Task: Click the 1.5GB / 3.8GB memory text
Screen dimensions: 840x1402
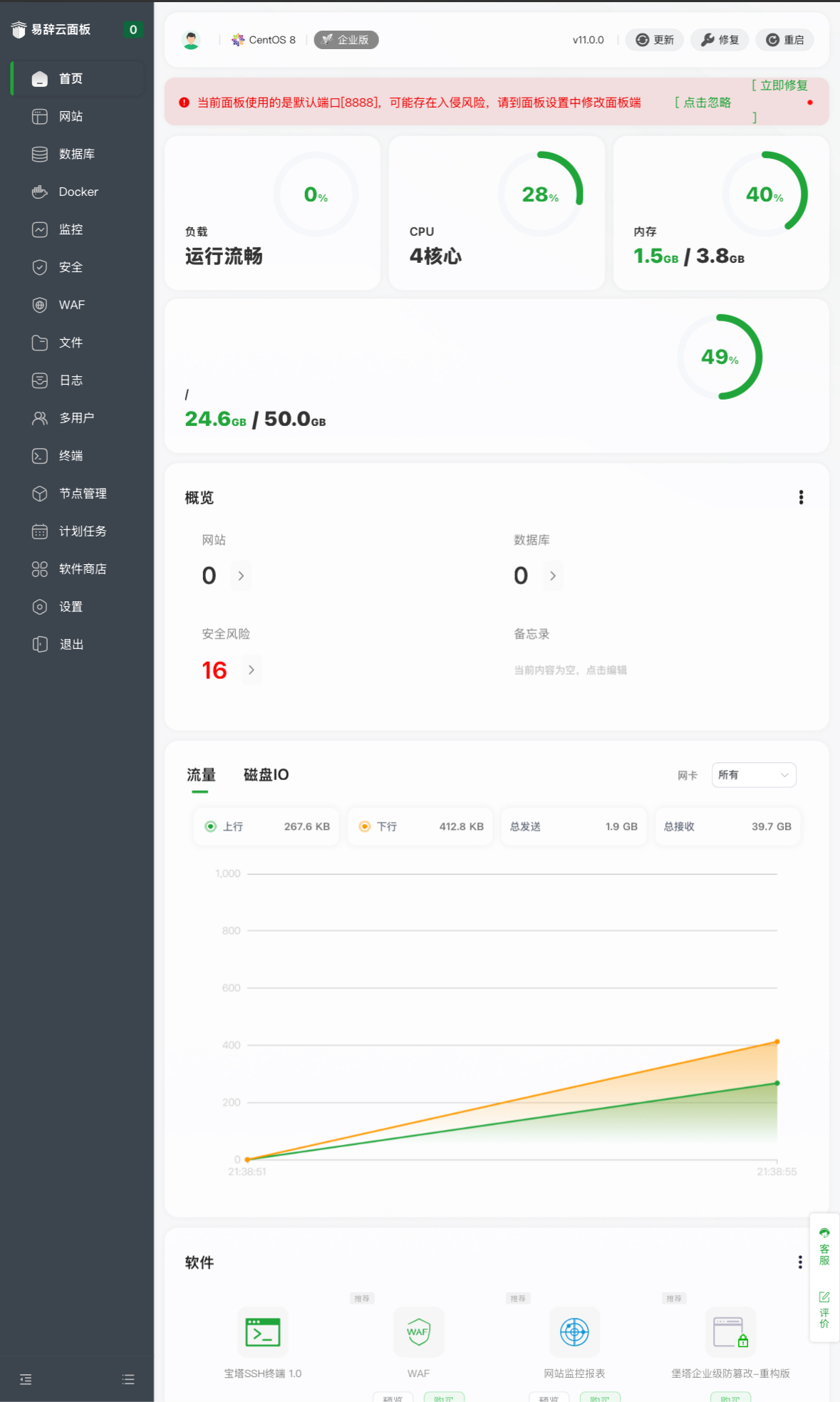Action: click(x=689, y=256)
